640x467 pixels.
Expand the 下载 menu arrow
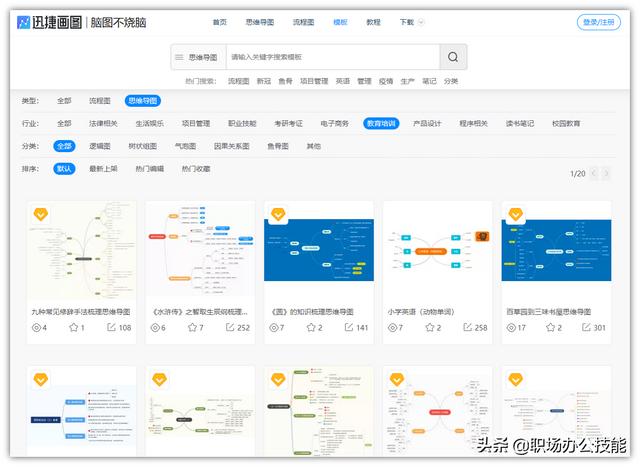[x=422, y=22]
